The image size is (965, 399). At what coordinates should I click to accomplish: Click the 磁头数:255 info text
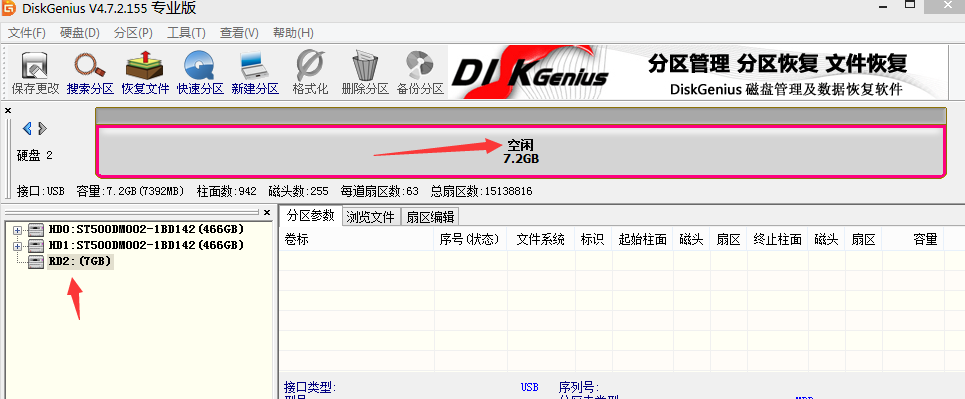point(298,191)
